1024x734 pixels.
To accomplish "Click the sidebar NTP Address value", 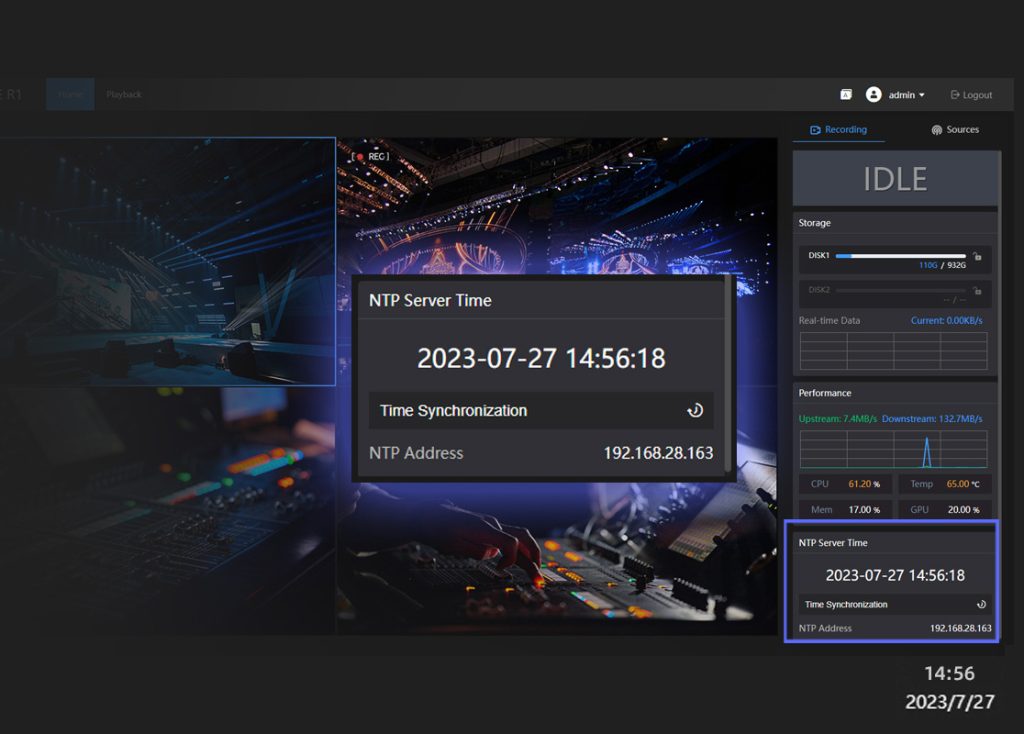I will pyautogui.click(x=960, y=628).
